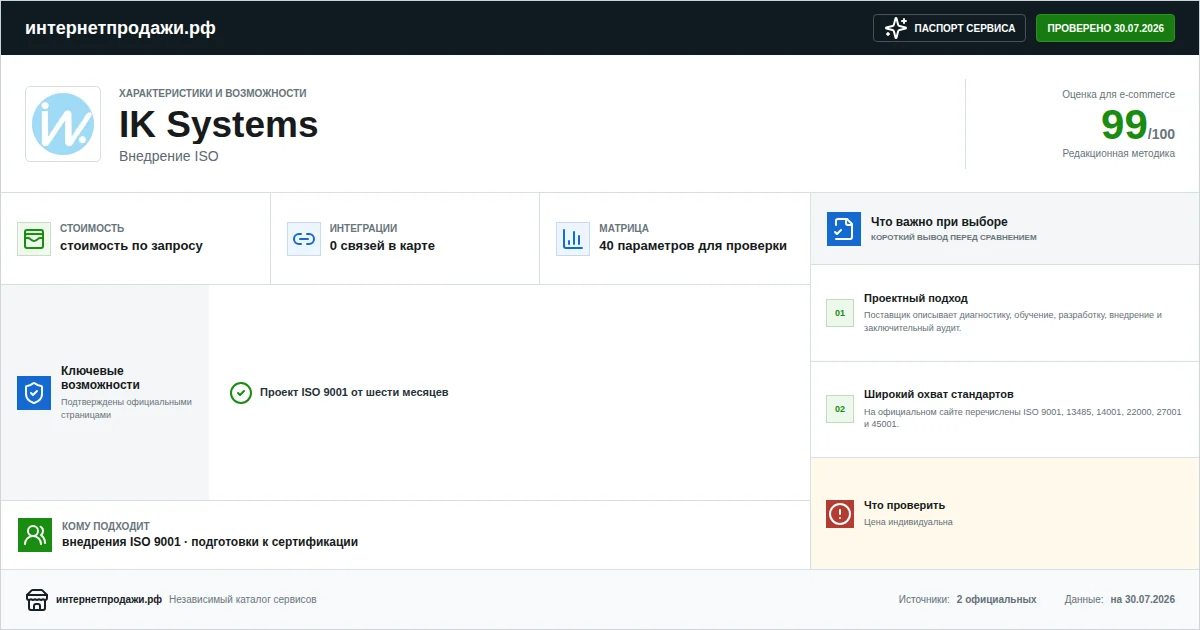Image resolution: width=1200 pixels, height=630 pixels.
Task: Click the Характеристики и возможности label
Action: point(213,93)
